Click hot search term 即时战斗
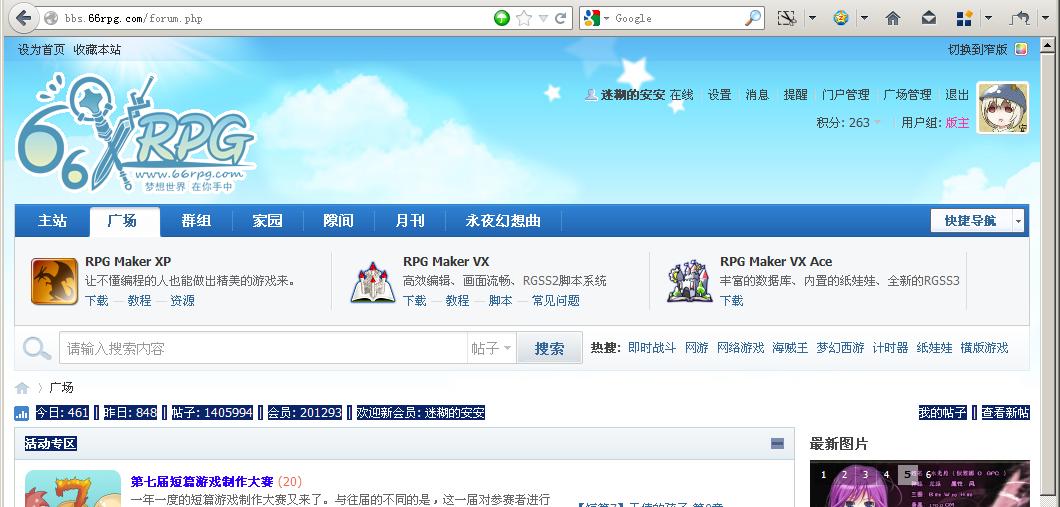Viewport: 1060px width, 507px height. [652, 347]
